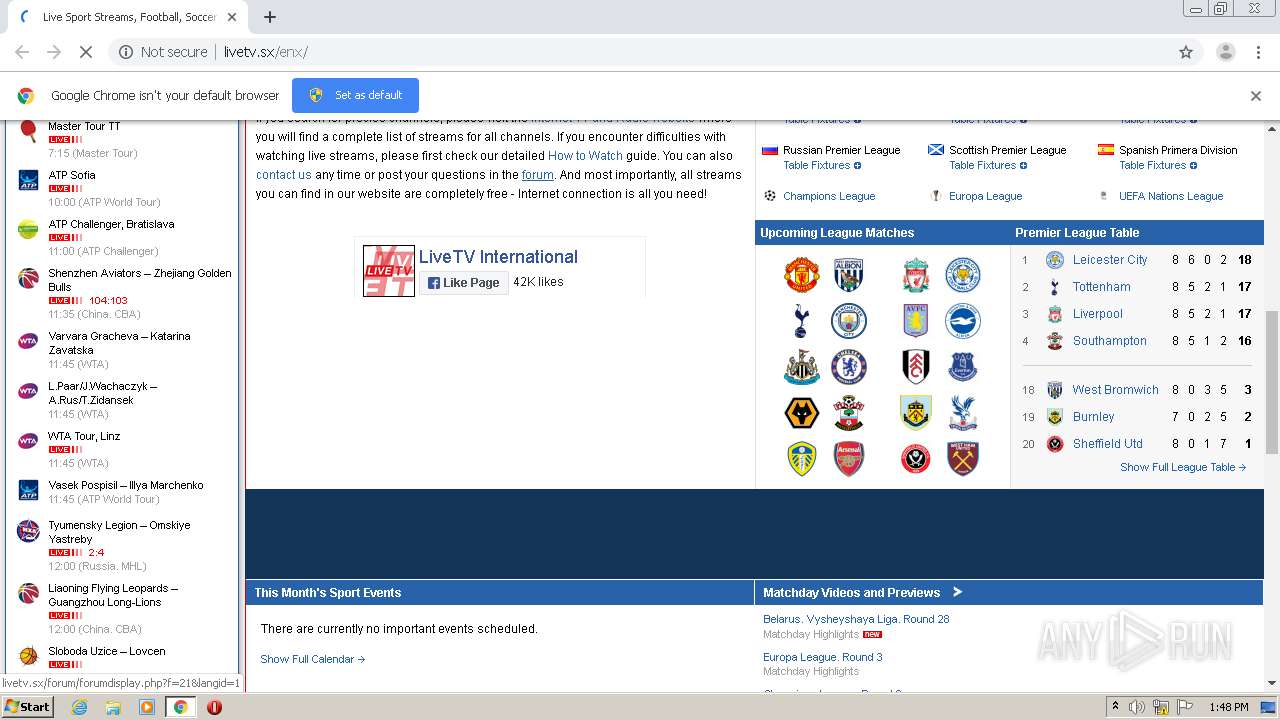Expand Scottish Premier League Table Fixtures plus

[x=1023, y=166]
